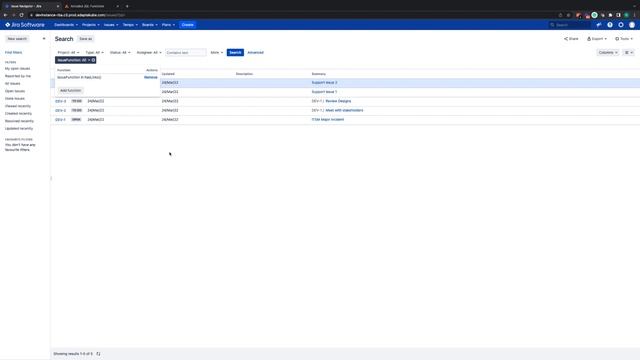Sort by the Updated column header

coord(168,74)
